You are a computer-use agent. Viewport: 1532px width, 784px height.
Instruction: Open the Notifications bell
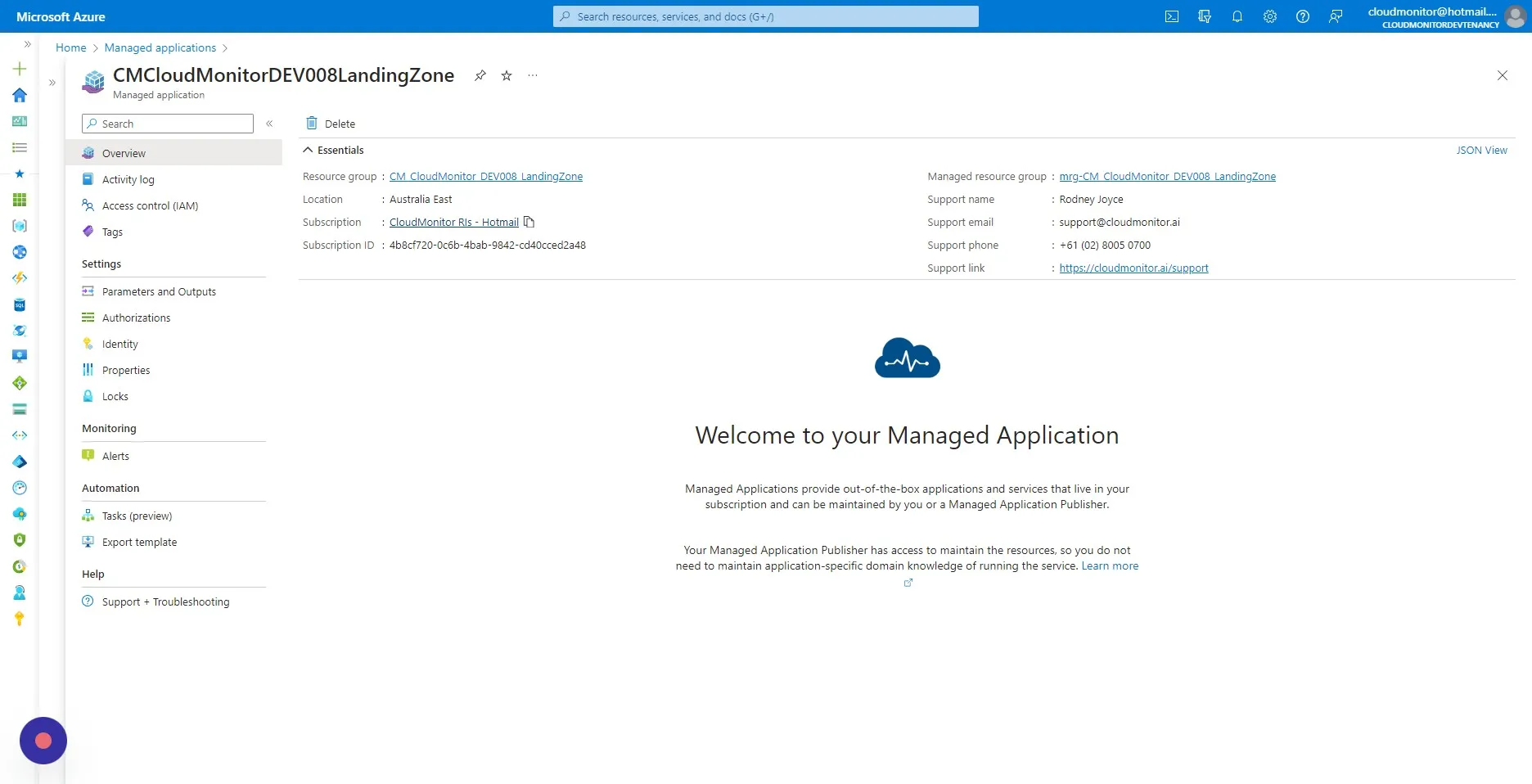click(x=1237, y=16)
